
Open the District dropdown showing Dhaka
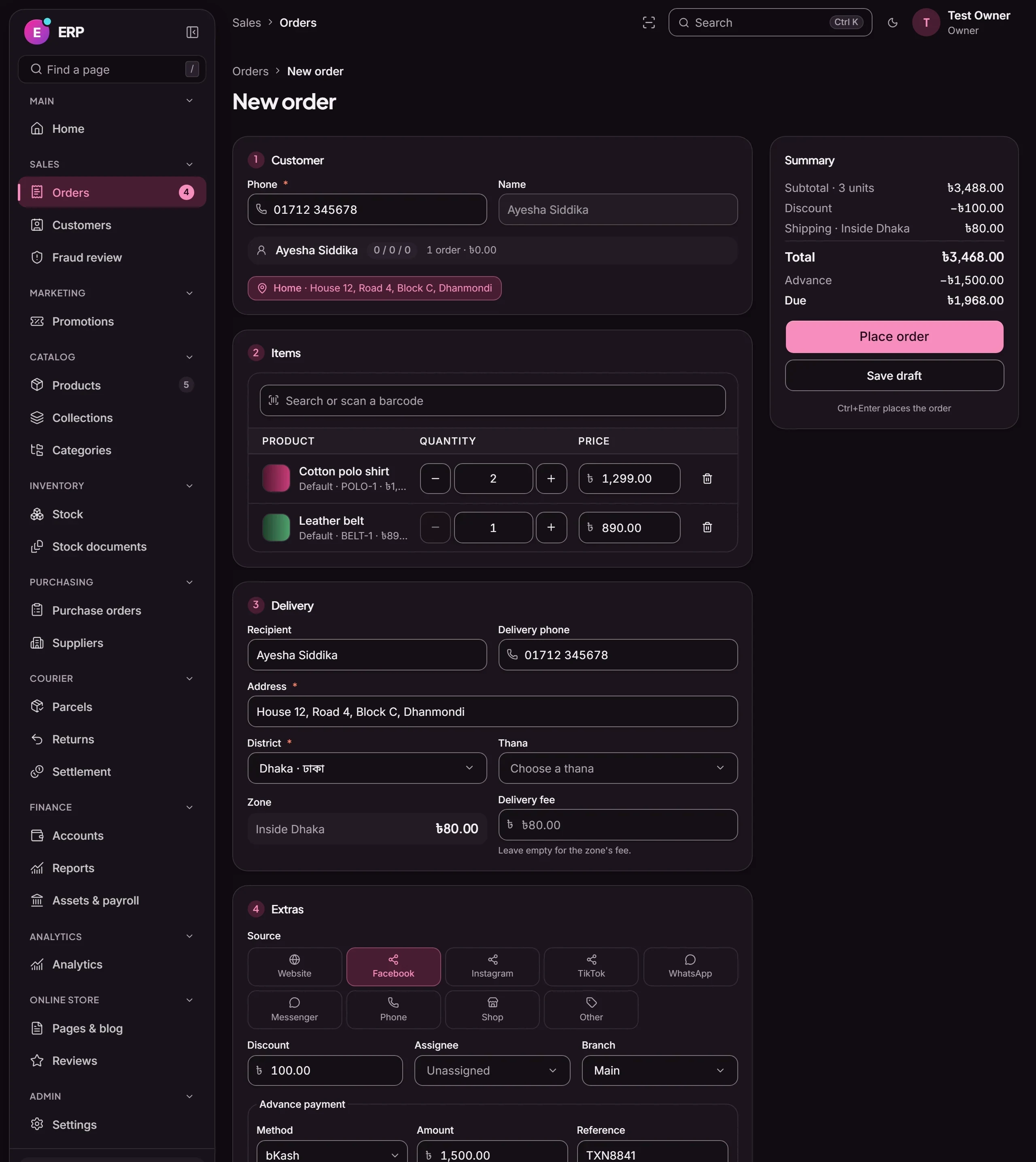[367, 768]
